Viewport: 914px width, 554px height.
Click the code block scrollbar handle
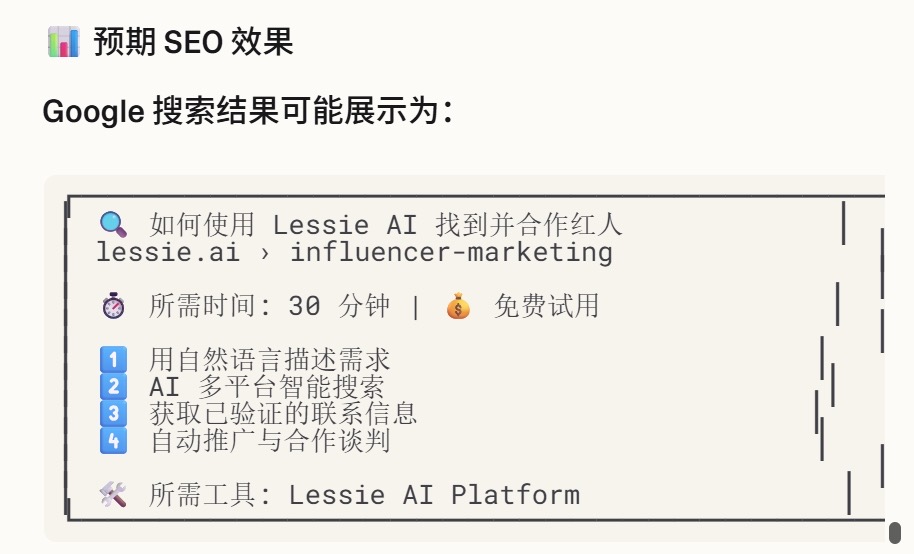point(895,532)
